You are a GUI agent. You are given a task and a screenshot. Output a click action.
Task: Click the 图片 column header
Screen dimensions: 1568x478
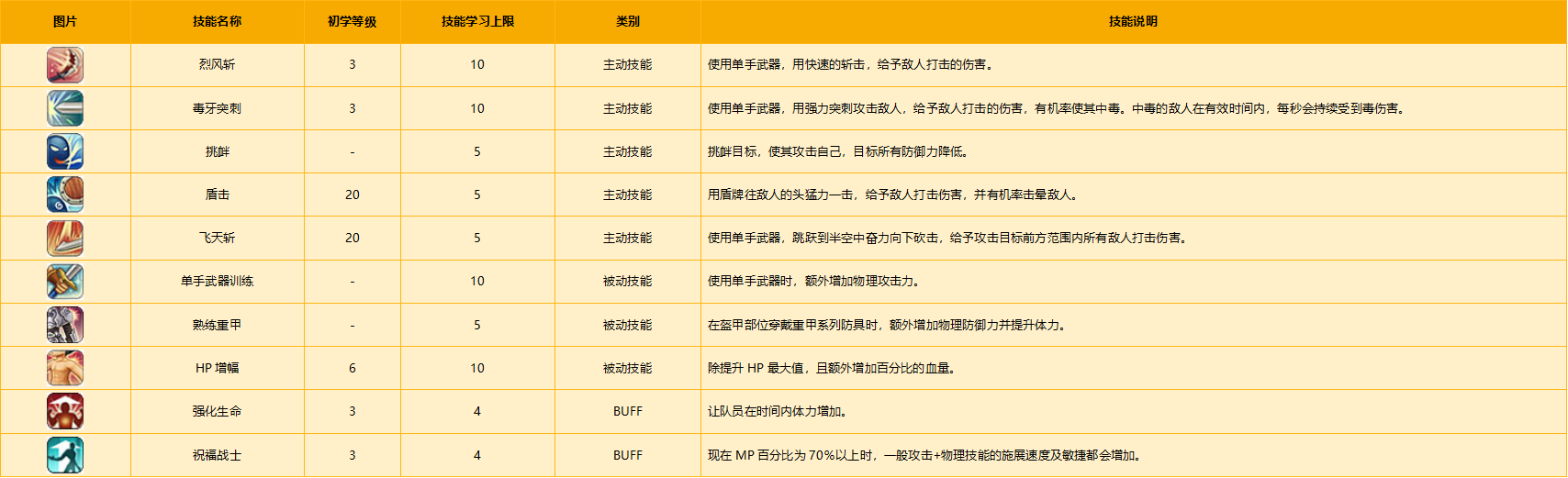click(65, 21)
